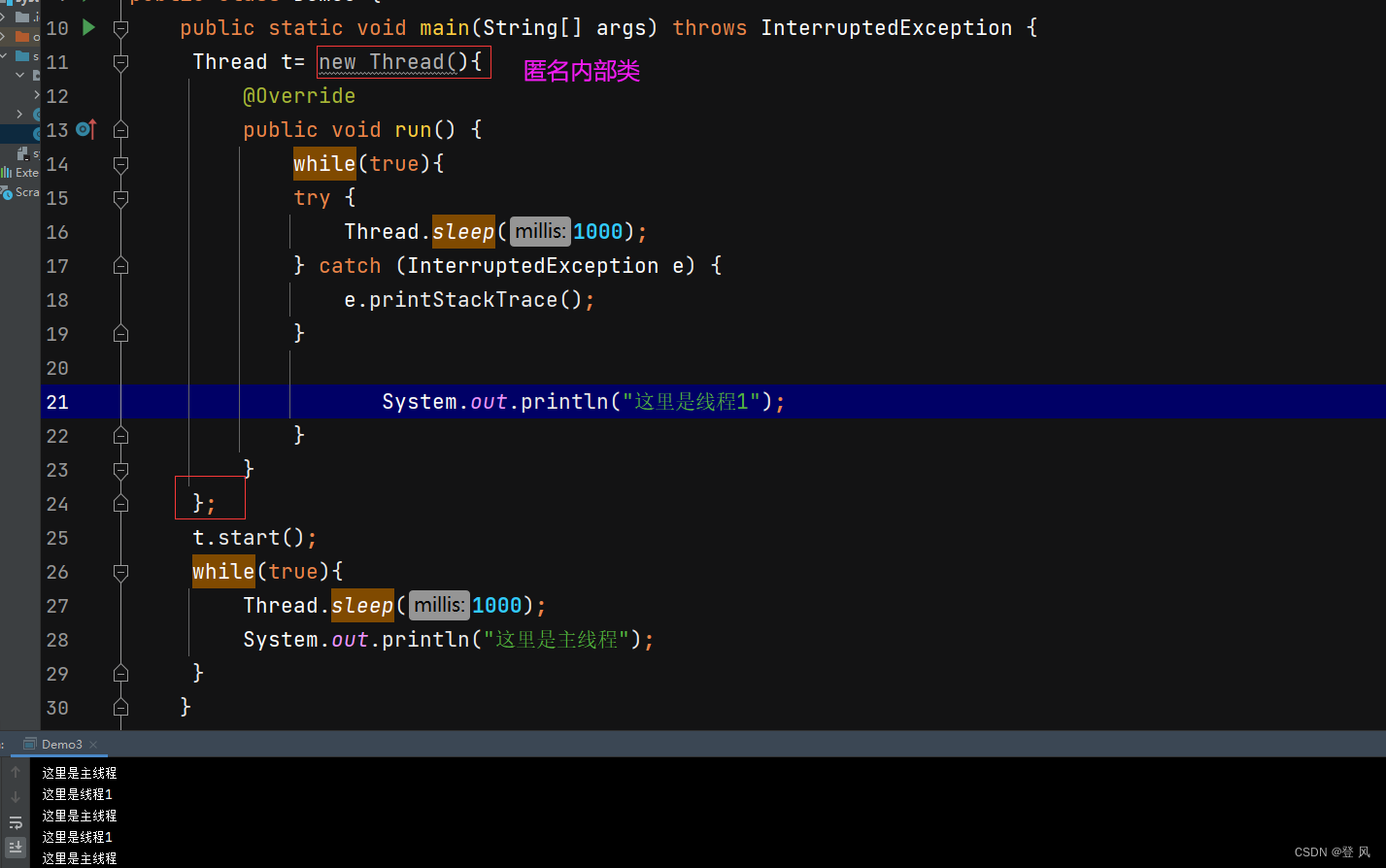The width and height of the screenshot is (1386, 868).
Task: Click line number 21 in the gutter
Action: point(57,402)
